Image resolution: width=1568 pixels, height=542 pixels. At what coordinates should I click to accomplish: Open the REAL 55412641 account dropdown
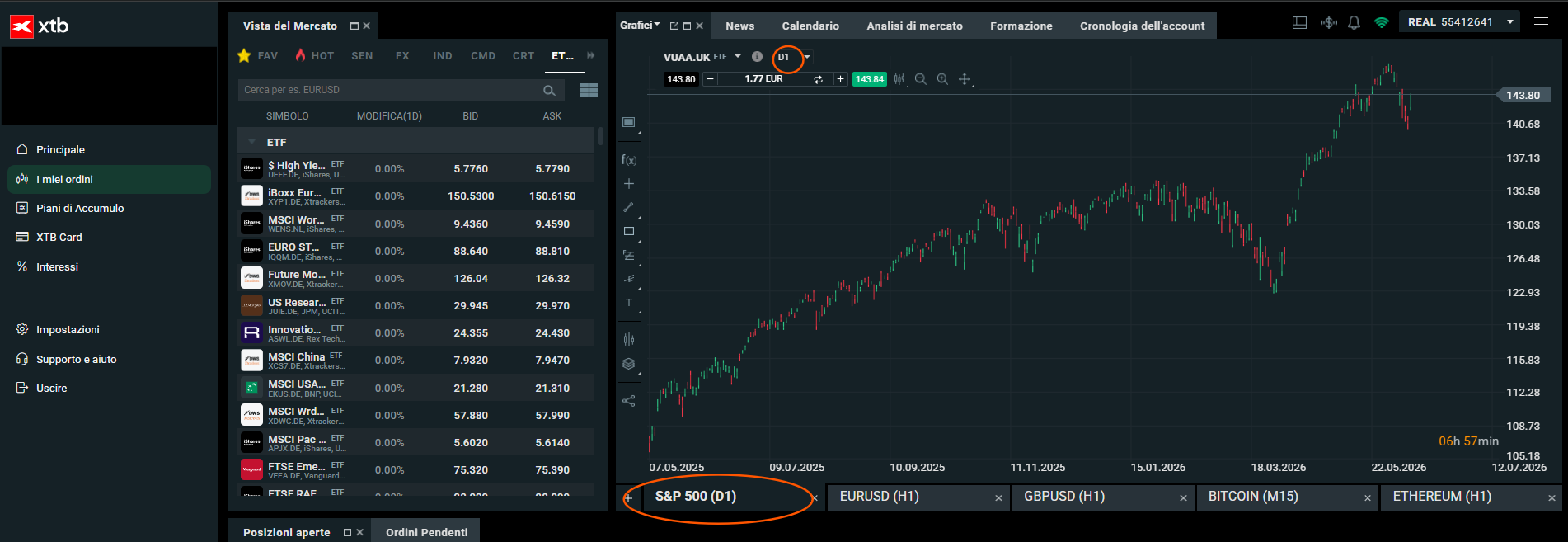pyautogui.click(x=1460, y=22)
